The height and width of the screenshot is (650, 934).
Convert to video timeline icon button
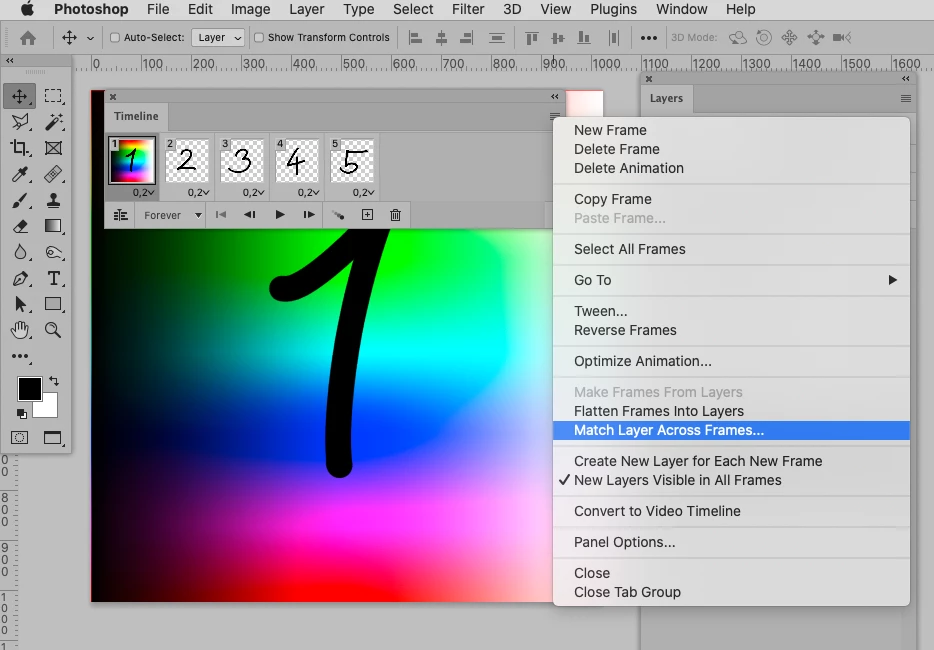120,215
